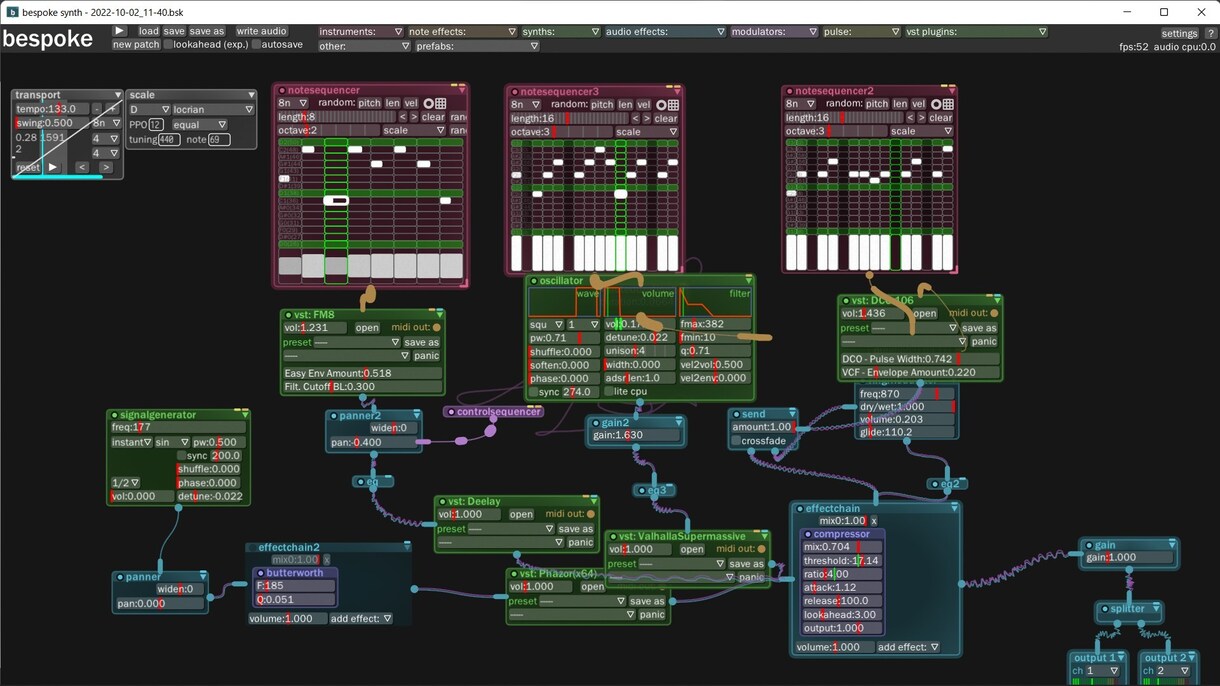Click loop ring icon in notesequencer2
Viewport: 1220px width, 686px height.
(x=936, y=104)
